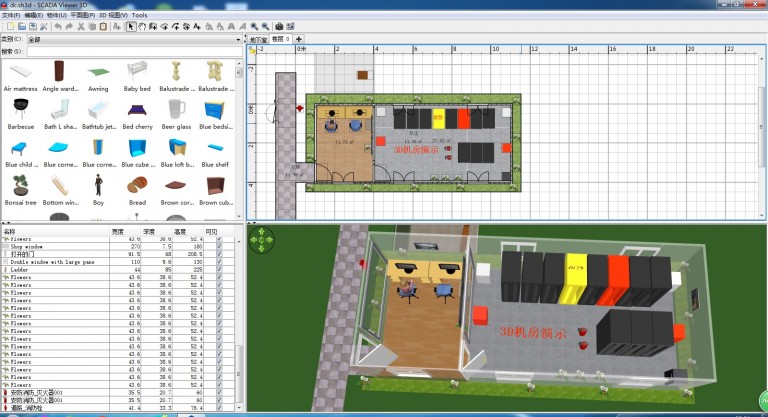Undo the last action
The width and height of the screenshot is (768, 417).
click(x=58, y=26)
